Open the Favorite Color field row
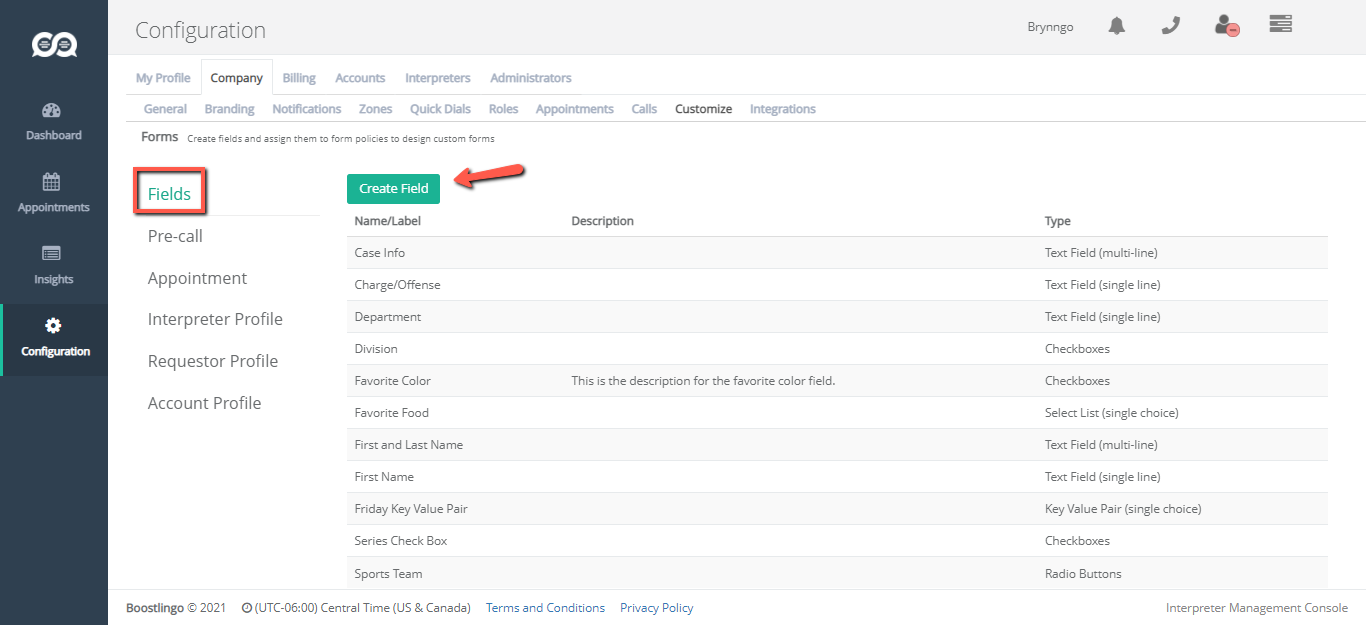 click(392, 381)
